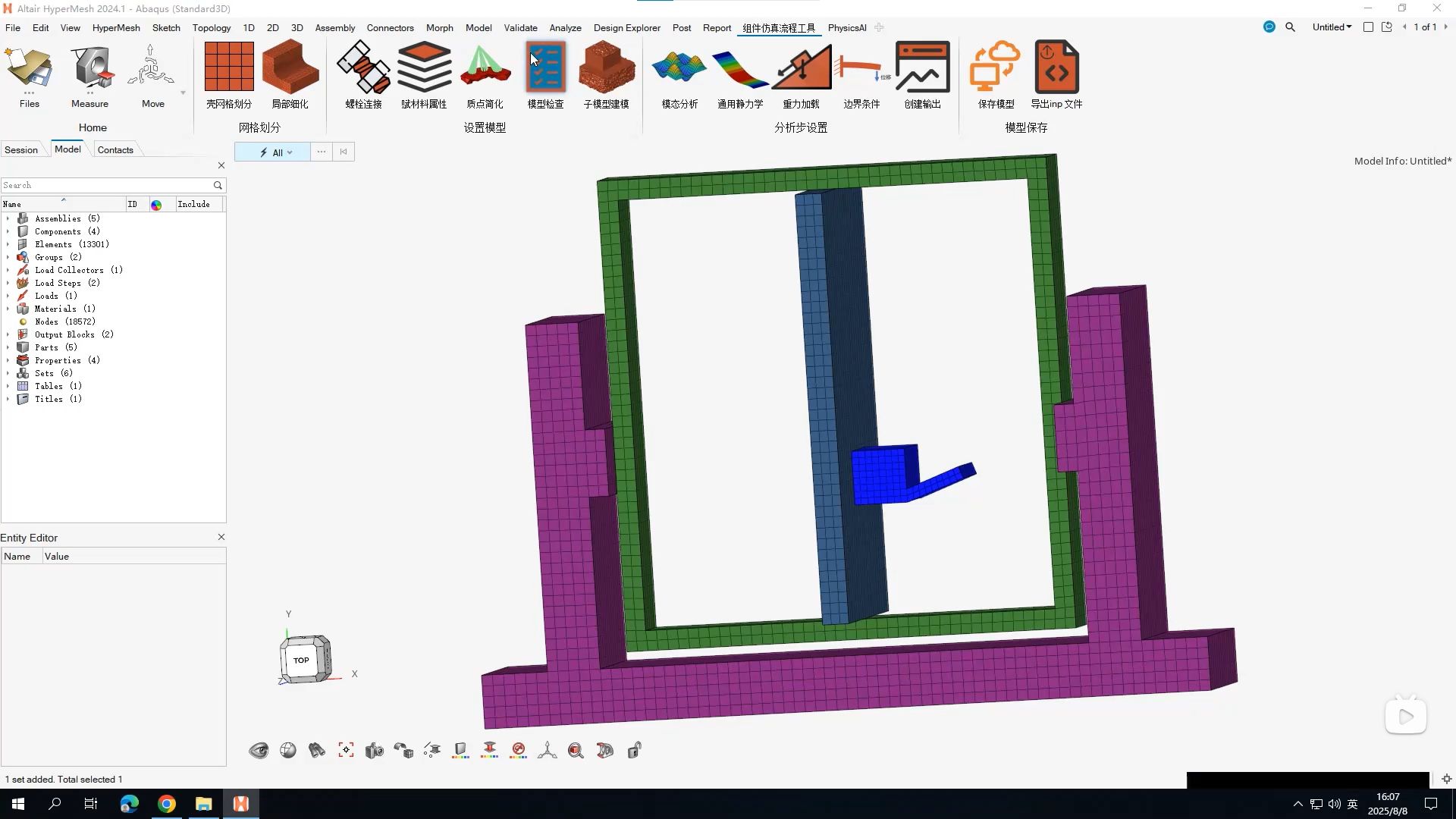The height and width of the screenshot is (819, 1456).
Task: Open the 螺栓连接 bolt connection tool
Action: coord(363,67)
